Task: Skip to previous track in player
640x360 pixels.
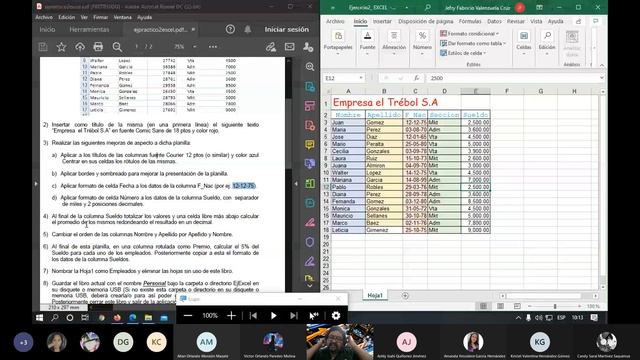Action: 253,316
